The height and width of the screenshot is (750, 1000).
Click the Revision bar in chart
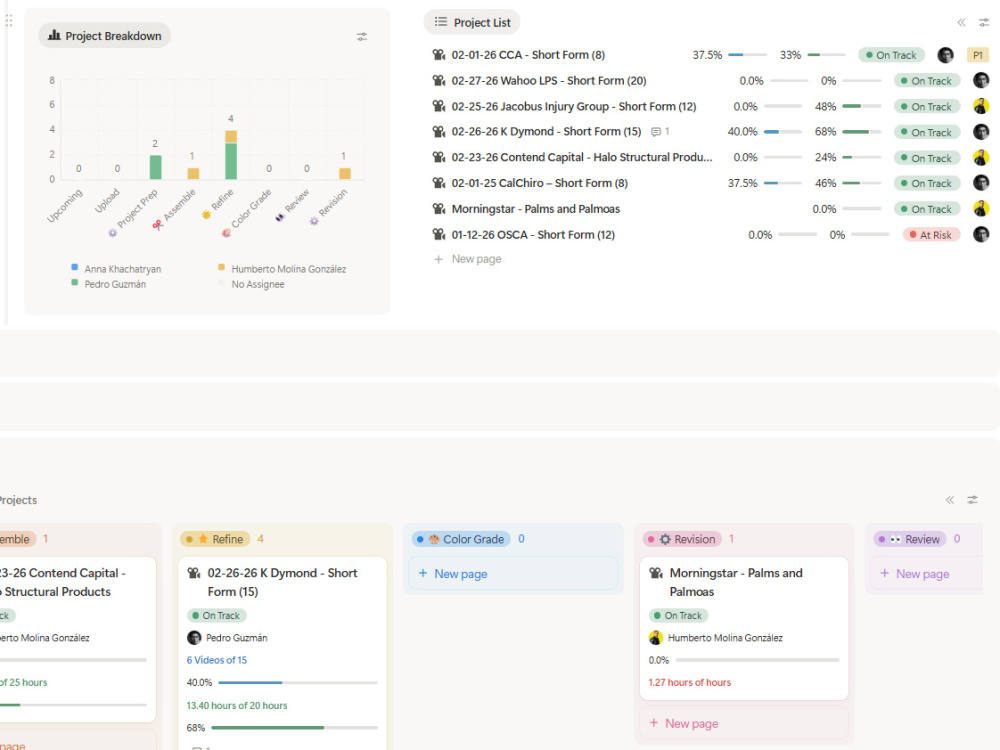(344, 173)
